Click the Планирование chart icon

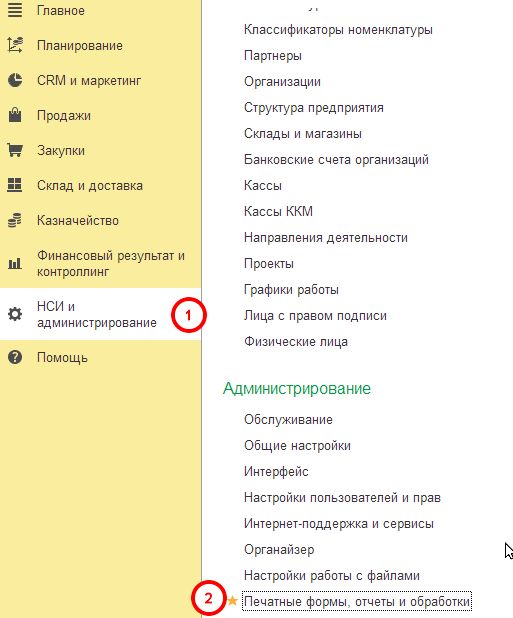(x=15, y=45)
